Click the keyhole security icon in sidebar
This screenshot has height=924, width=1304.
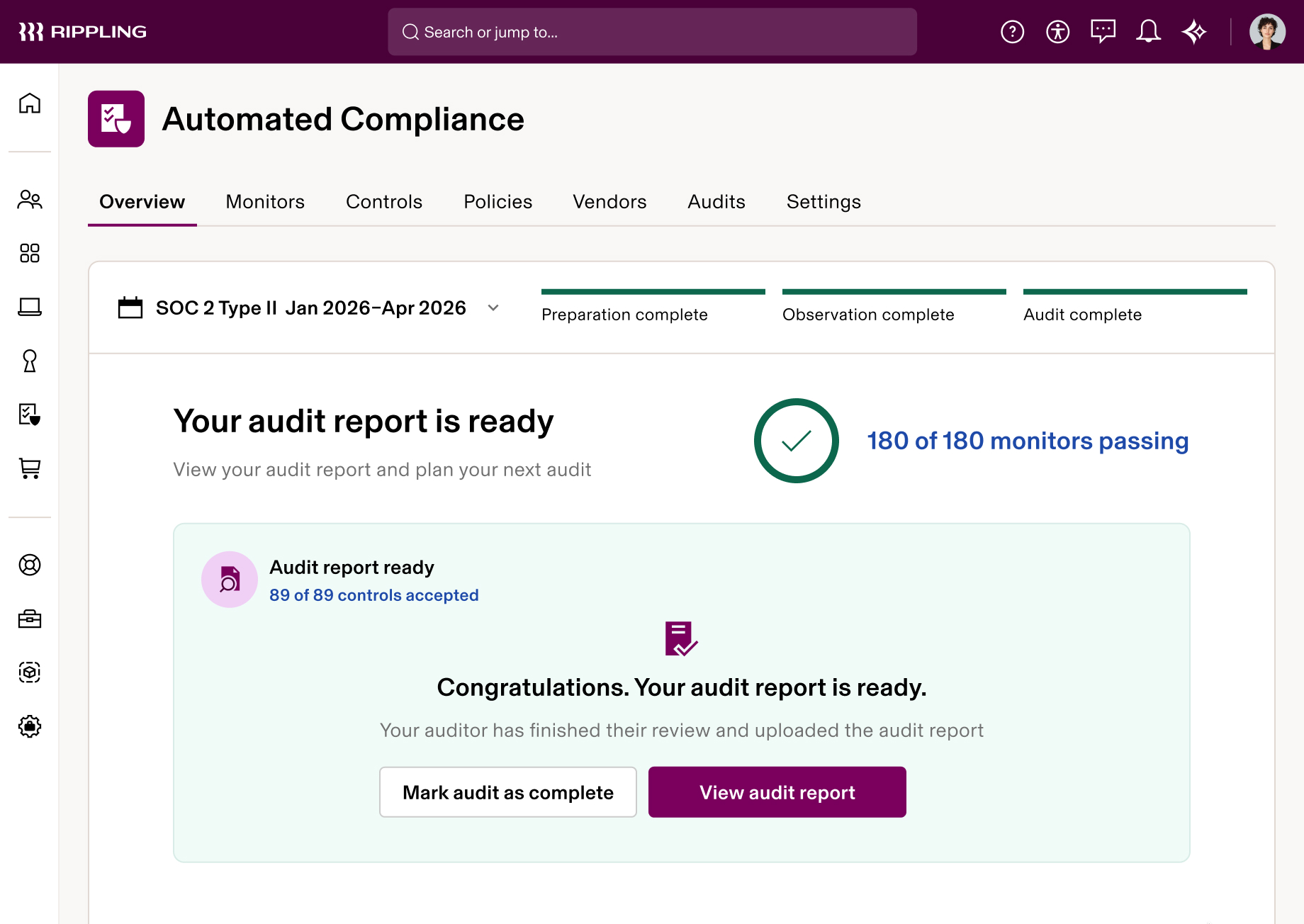[30, 361]
